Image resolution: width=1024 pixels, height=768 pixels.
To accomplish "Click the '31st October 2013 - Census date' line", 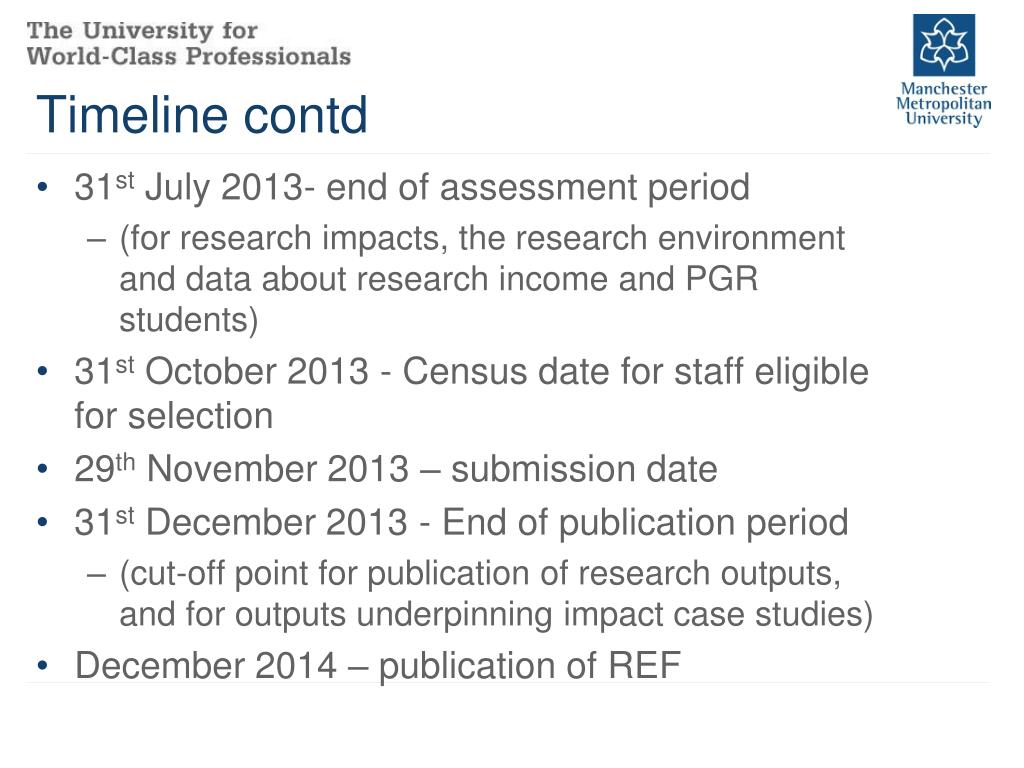I will coord(472,372).
